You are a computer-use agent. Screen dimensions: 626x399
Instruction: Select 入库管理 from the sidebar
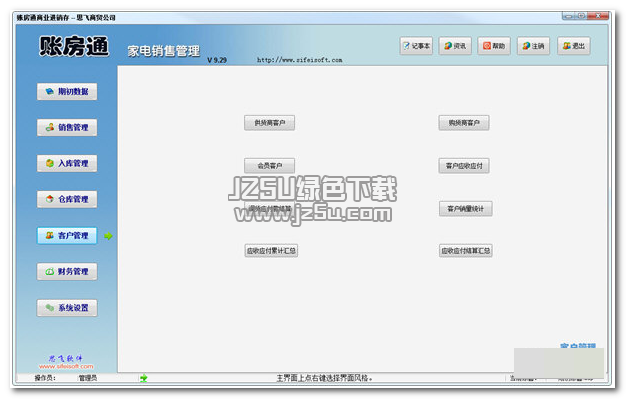coord(67,163)
